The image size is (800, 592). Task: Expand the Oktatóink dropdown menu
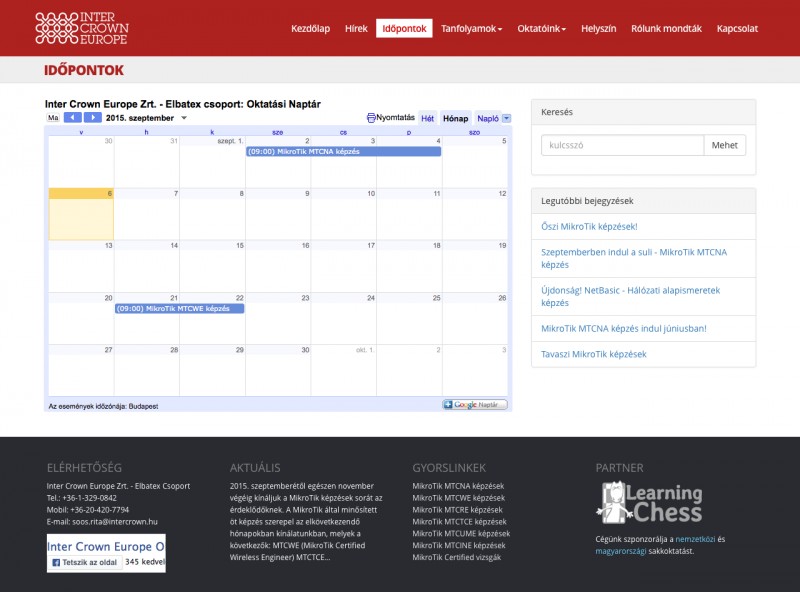coord(541,29)
